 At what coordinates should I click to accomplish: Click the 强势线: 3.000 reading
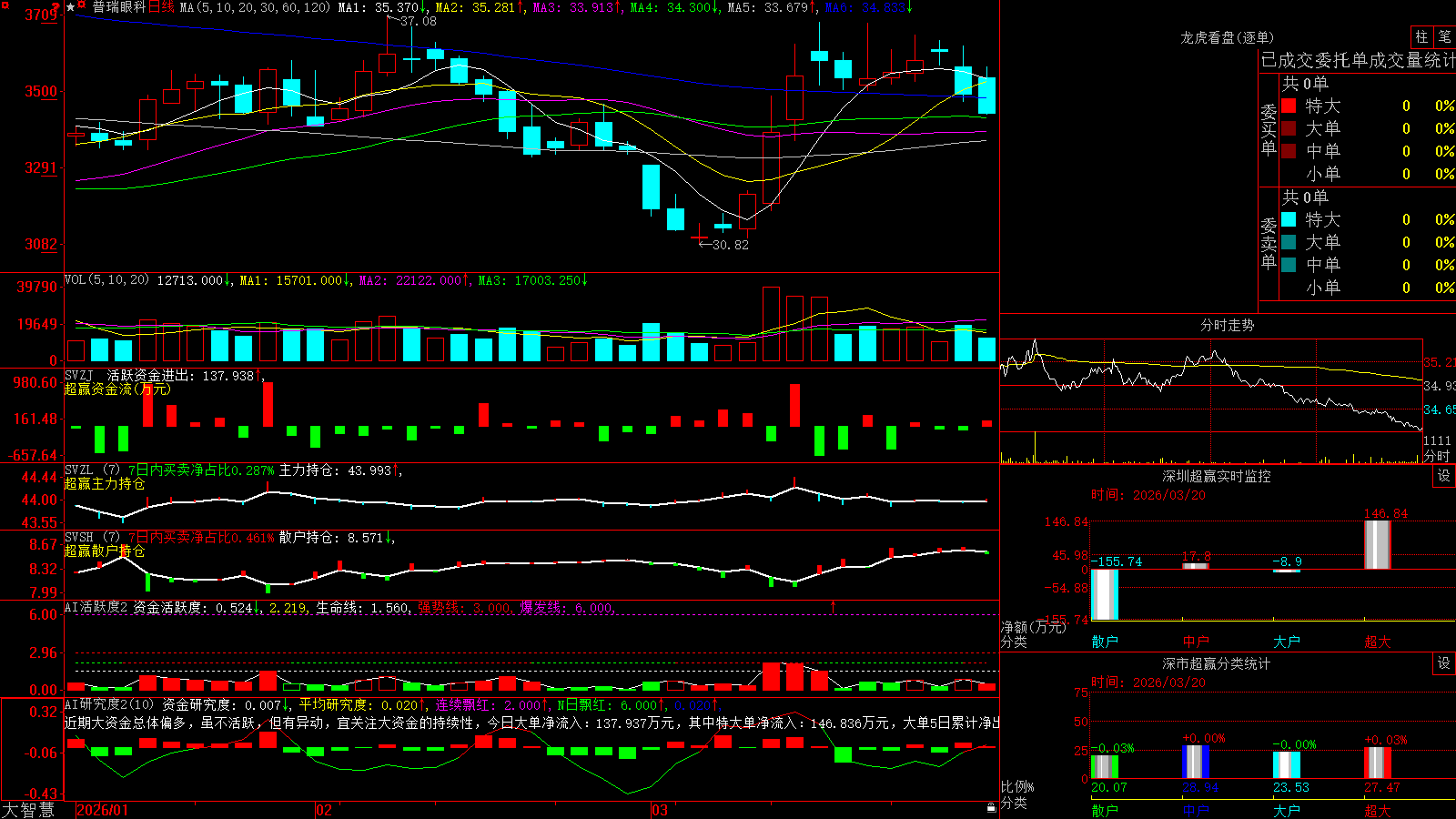[464, 607]
